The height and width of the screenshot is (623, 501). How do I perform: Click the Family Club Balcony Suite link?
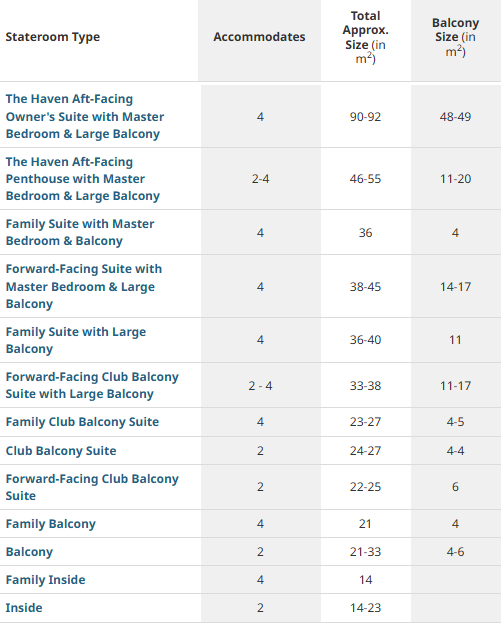pos(82,422)
